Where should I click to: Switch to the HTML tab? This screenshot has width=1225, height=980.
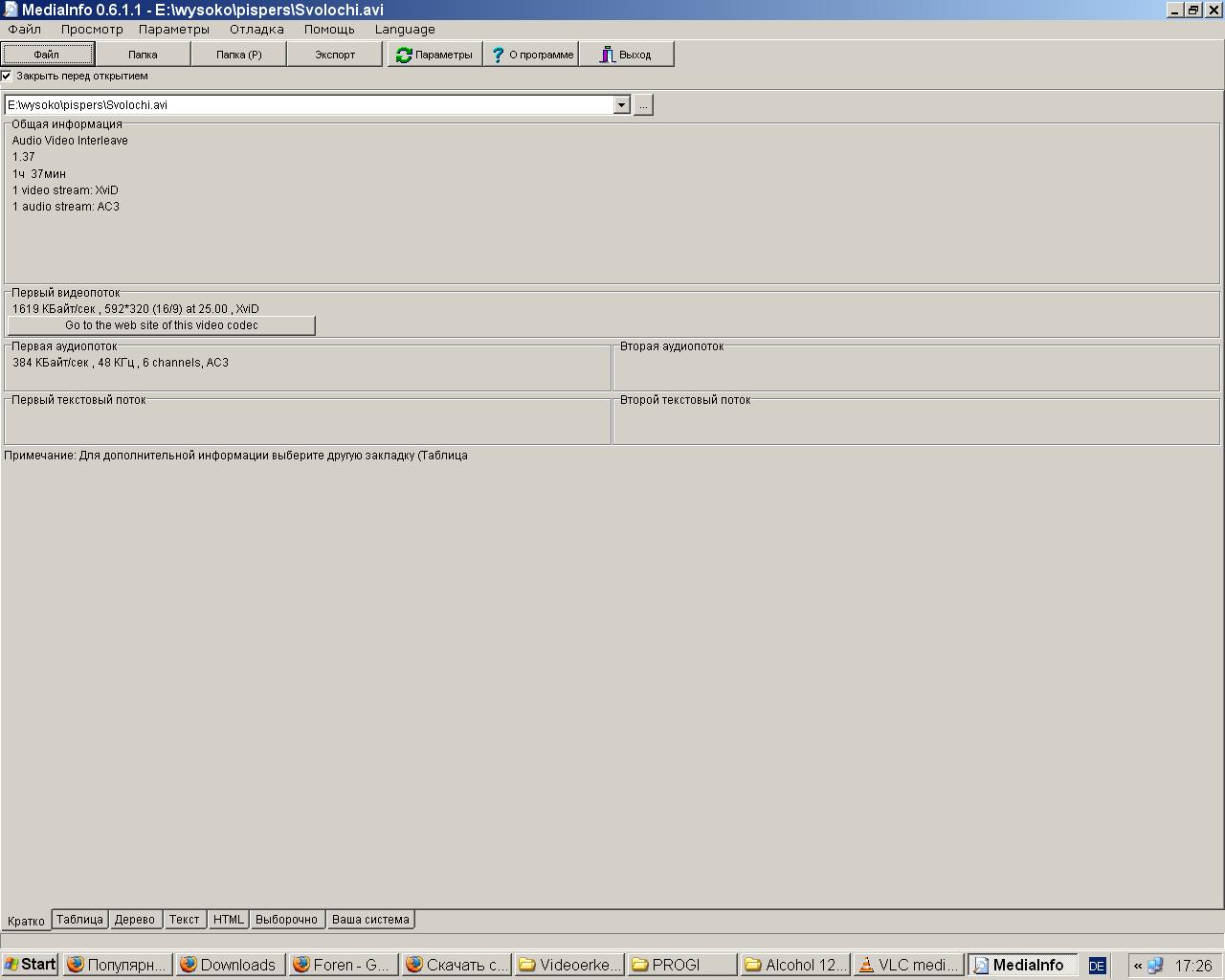(x=228, y=920)
